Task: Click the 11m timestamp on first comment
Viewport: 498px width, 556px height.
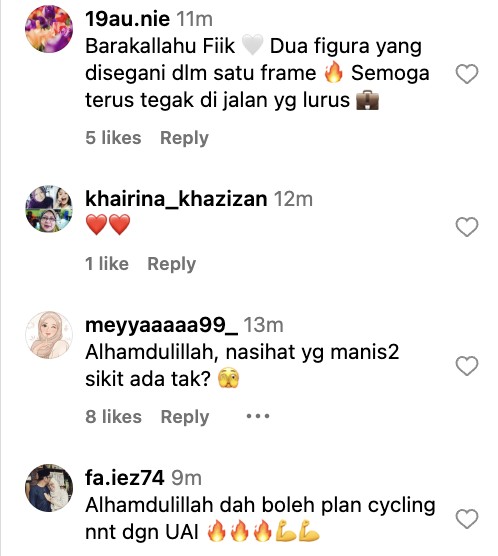Action: pos(195,19)
